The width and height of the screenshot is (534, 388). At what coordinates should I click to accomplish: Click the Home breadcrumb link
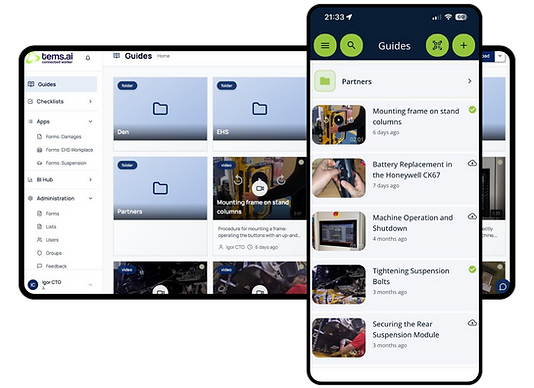[163, 56]
